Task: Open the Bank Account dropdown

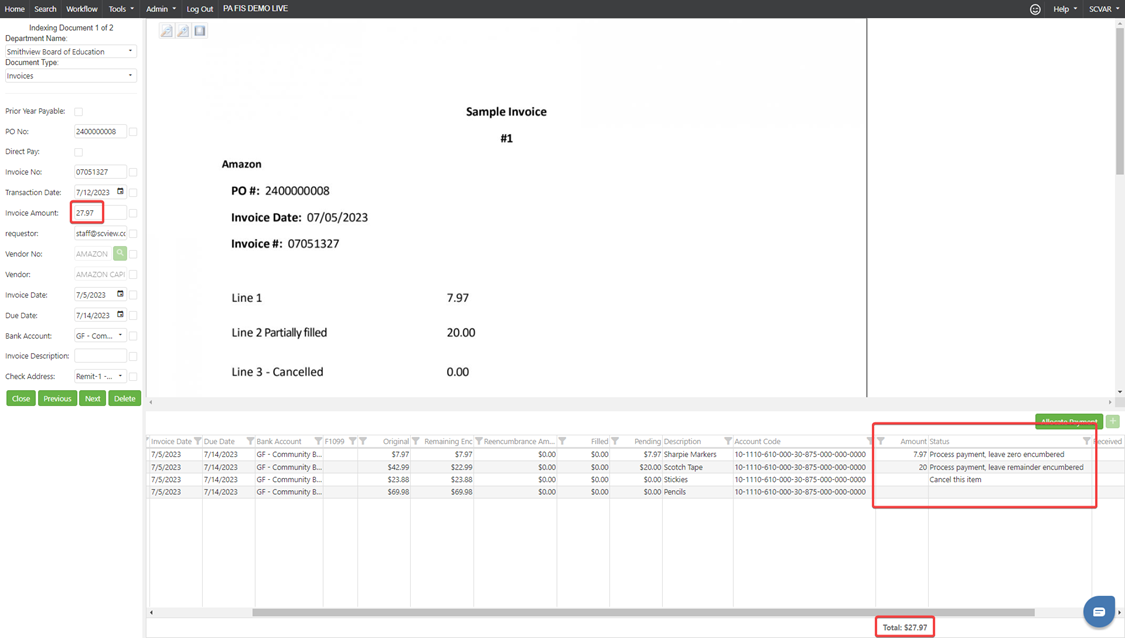Action: (100, 336)
